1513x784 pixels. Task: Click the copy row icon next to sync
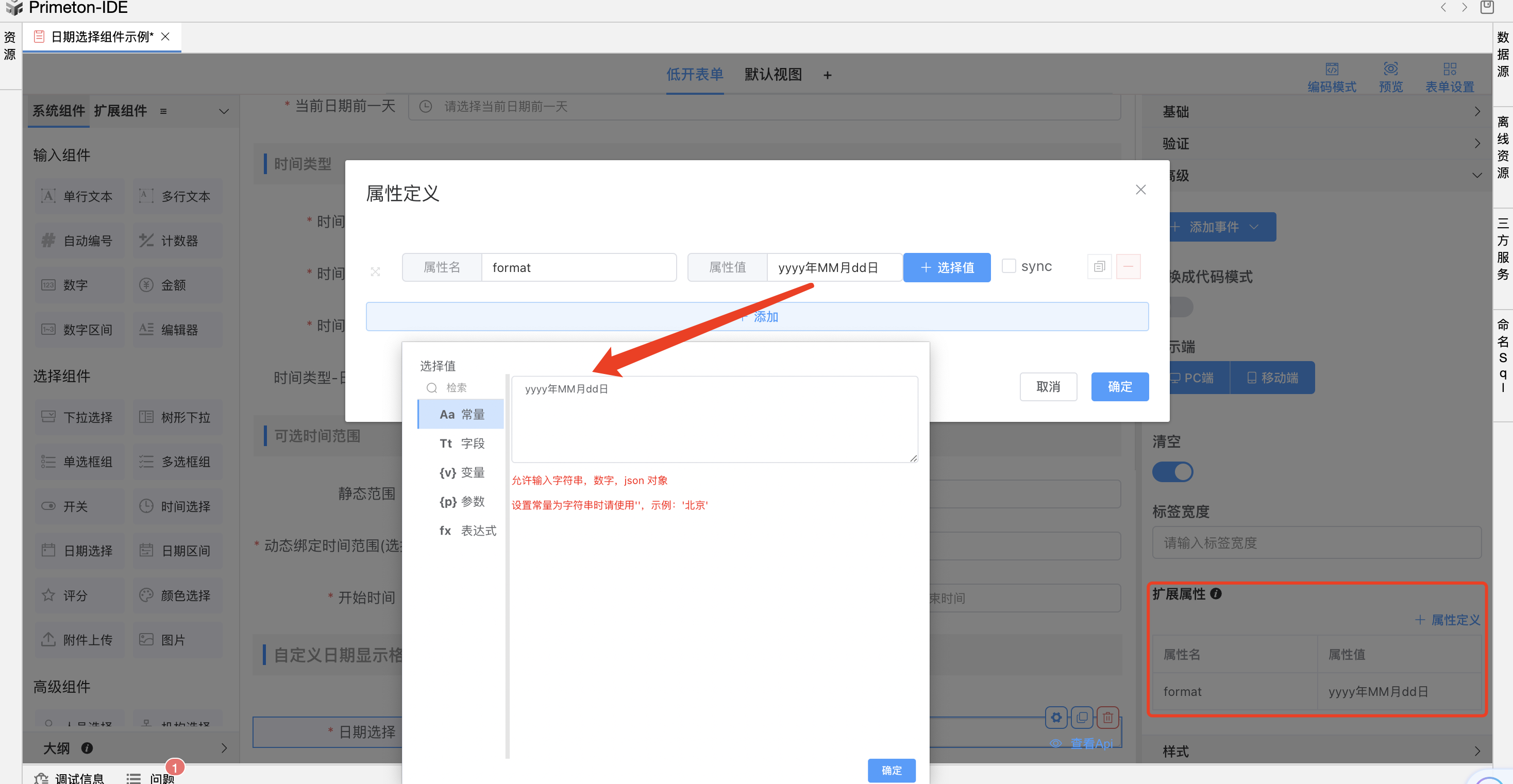[x=1099, y=267]
